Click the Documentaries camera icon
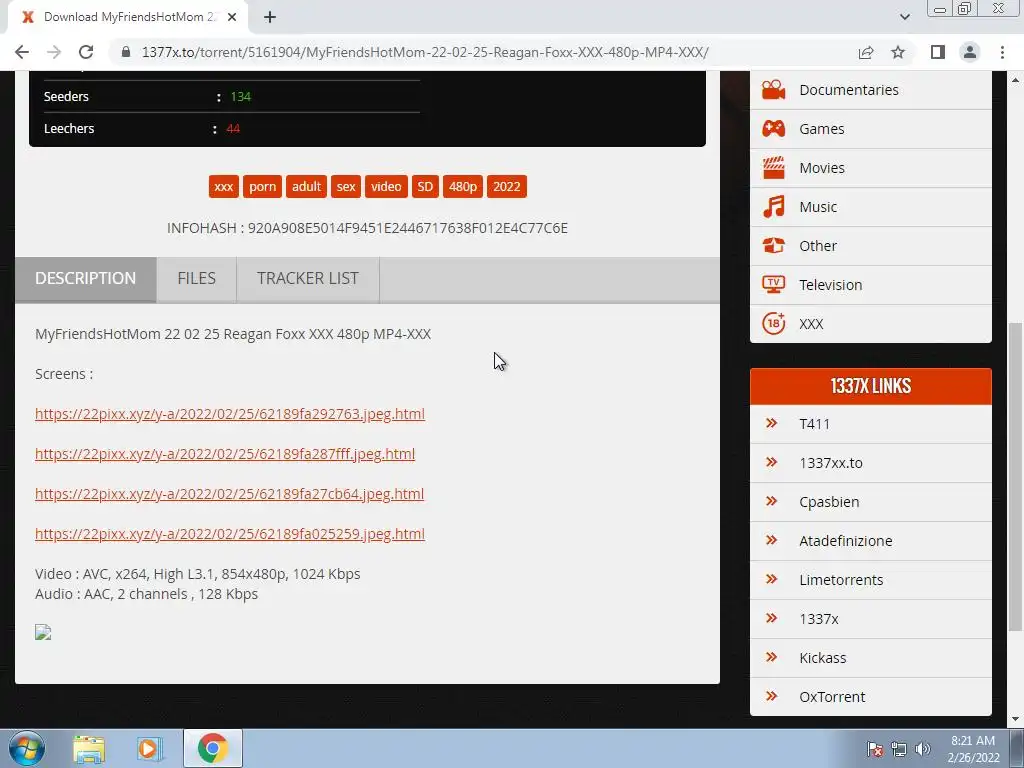This screenshot has width=1024, height=768. [x=773, y=89]
